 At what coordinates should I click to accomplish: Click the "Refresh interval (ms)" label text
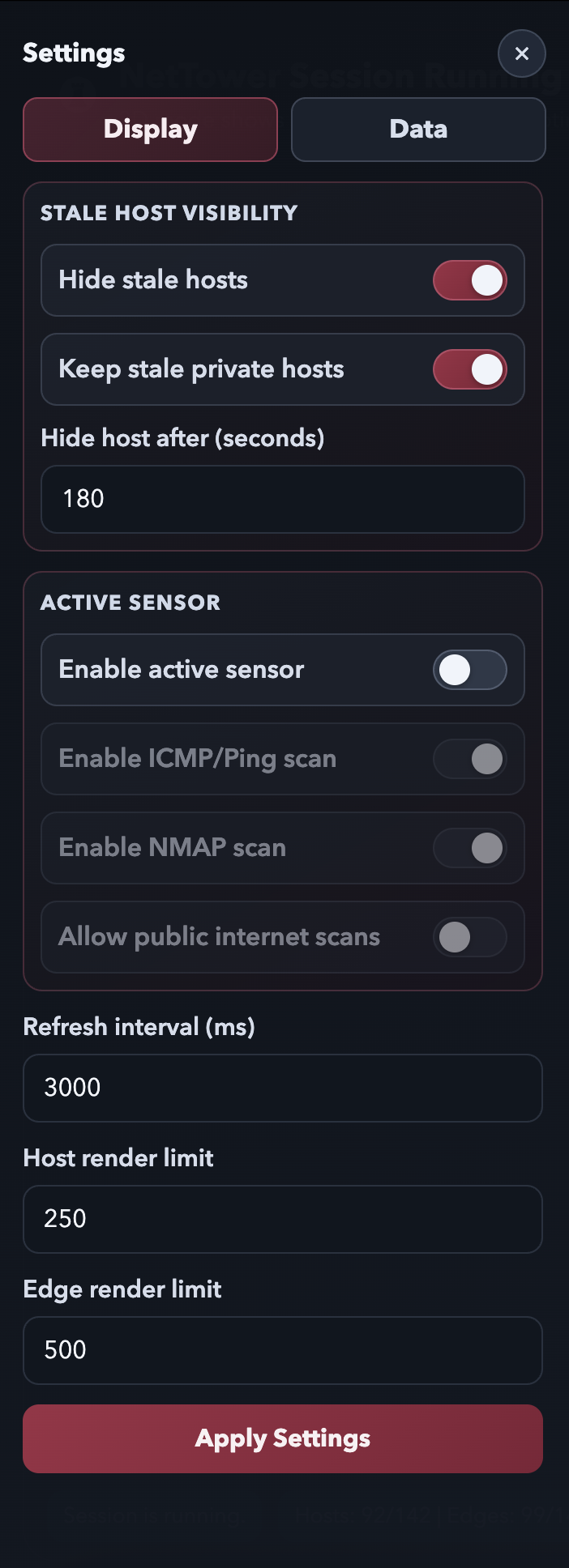tap(139, 1027)
